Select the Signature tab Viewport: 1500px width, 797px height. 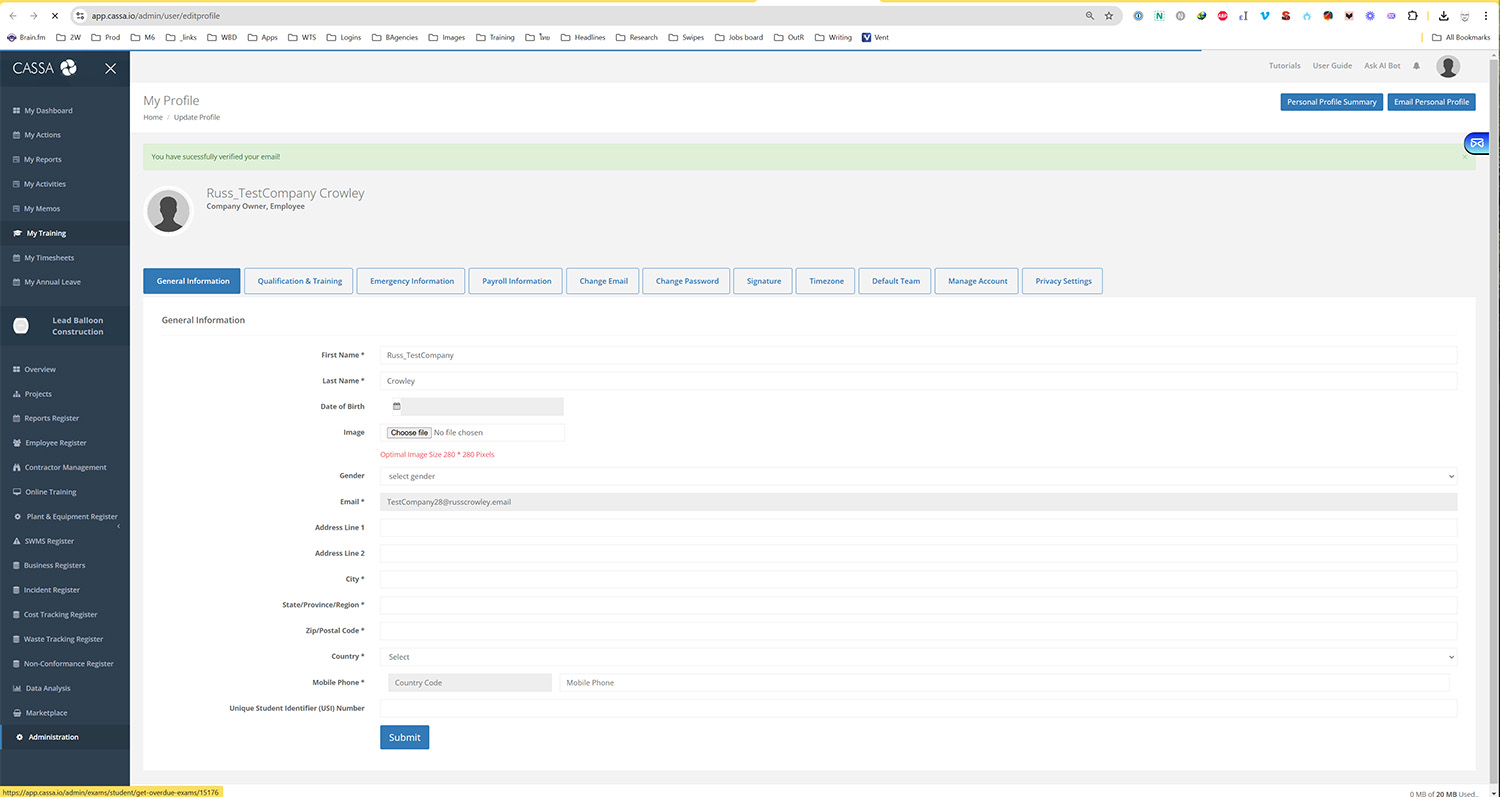point(764,281)
